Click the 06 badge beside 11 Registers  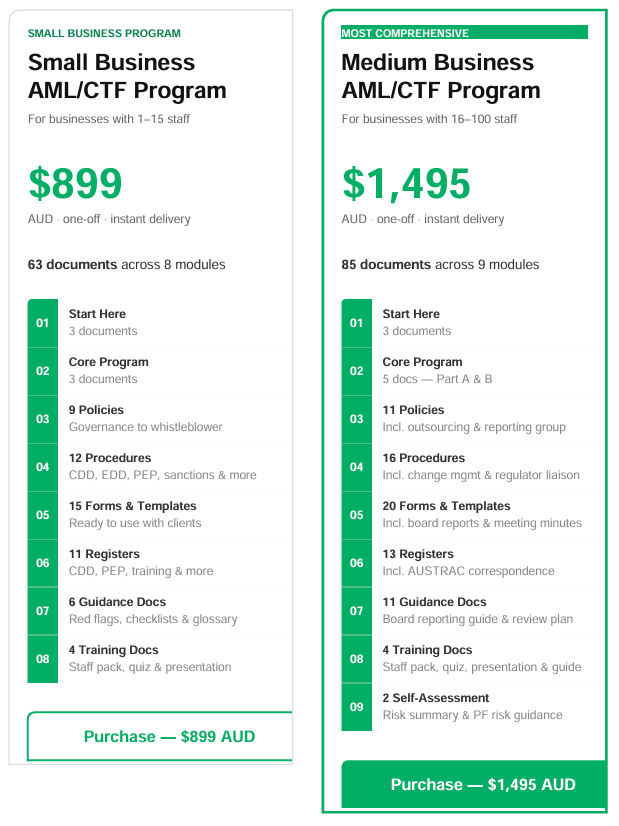[43, 563]
